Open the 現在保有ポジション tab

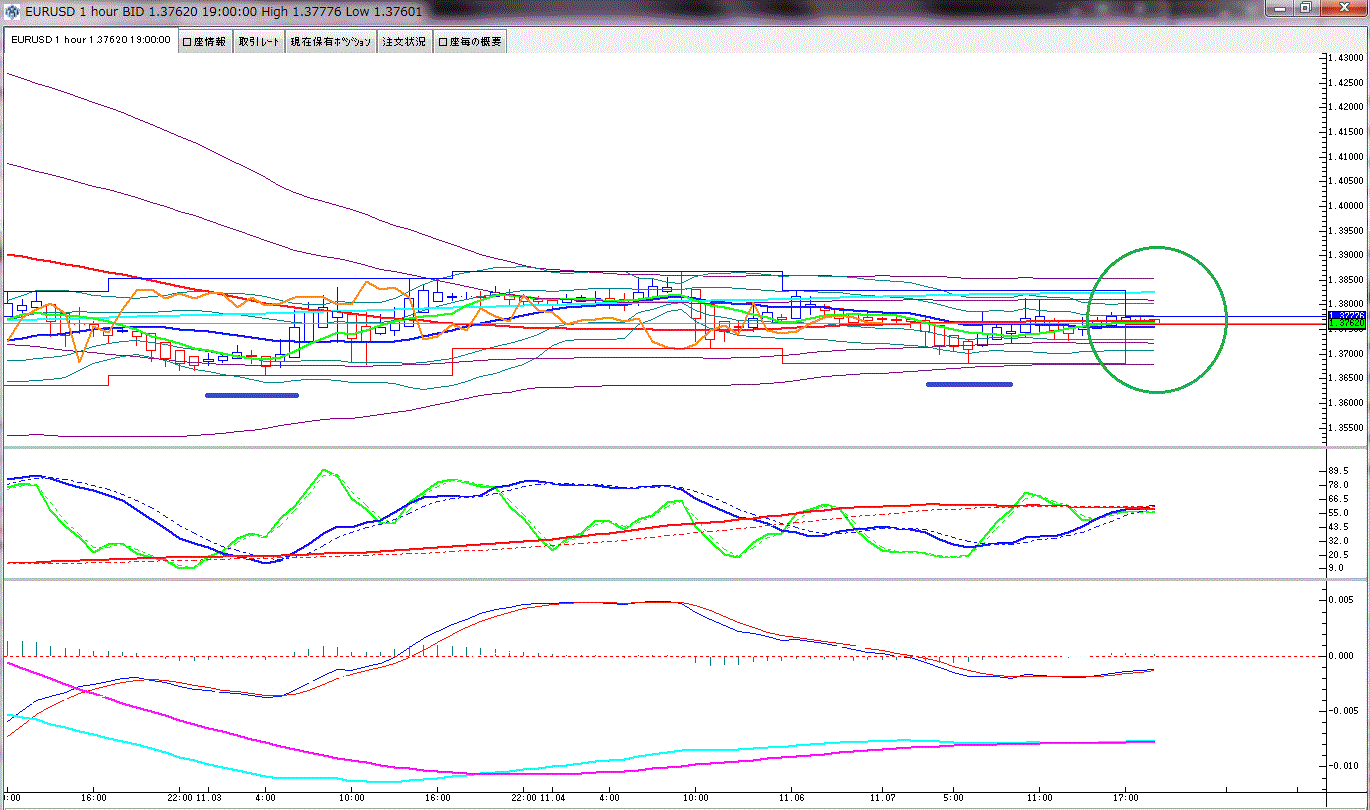(x=331, y=41)
